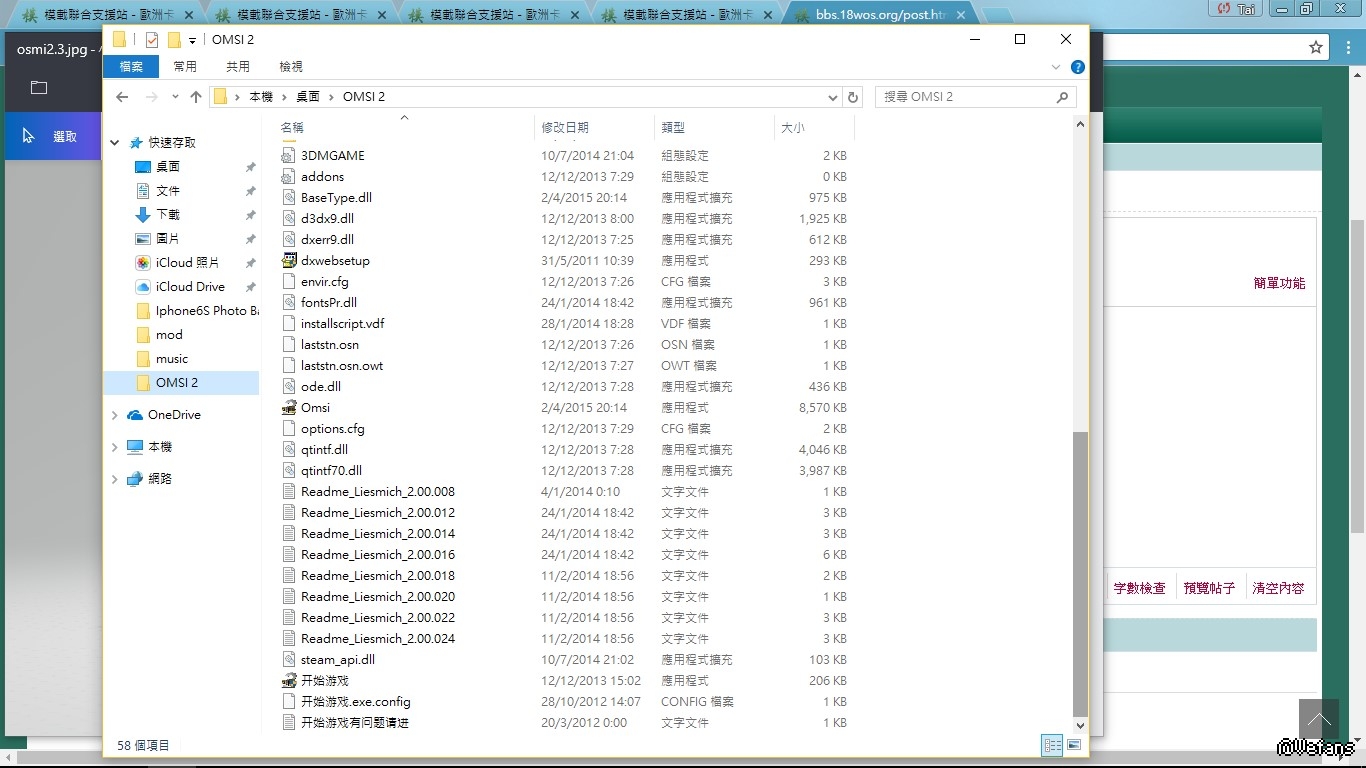Image resolution: width=1366 pixels, height=768 pixels.
Task: Open the 檢視 ribbon tab
Action: 291,66
